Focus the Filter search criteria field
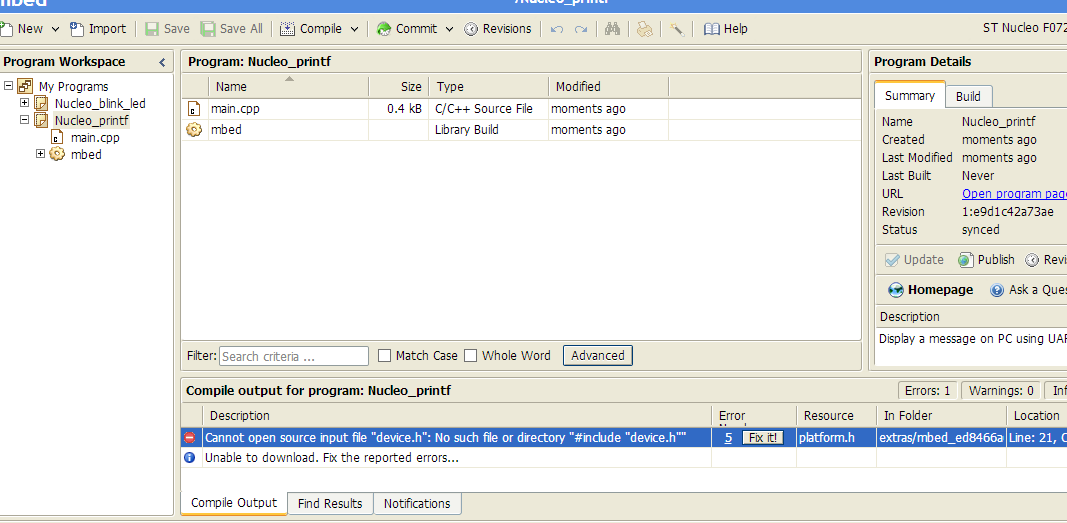This screenshot has width=1067, height=523. tap(293, 356)
